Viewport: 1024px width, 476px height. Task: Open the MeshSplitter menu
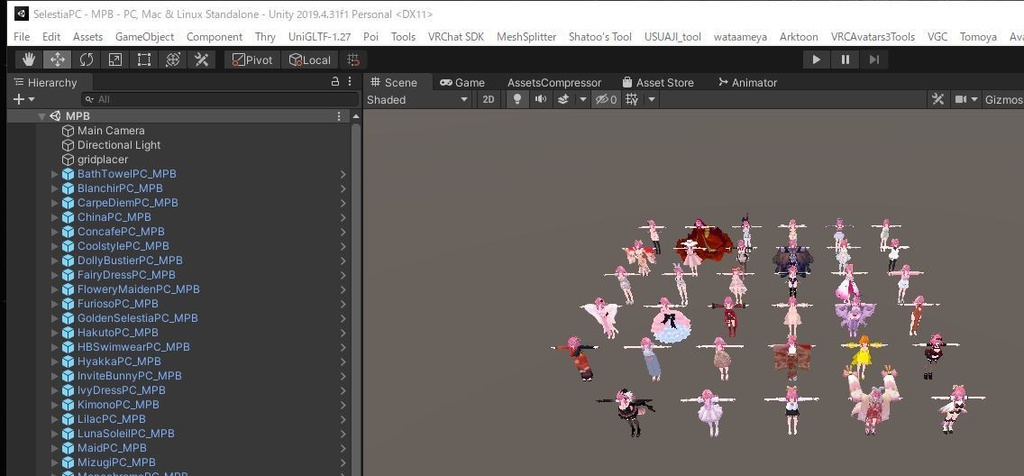[526, 37]
